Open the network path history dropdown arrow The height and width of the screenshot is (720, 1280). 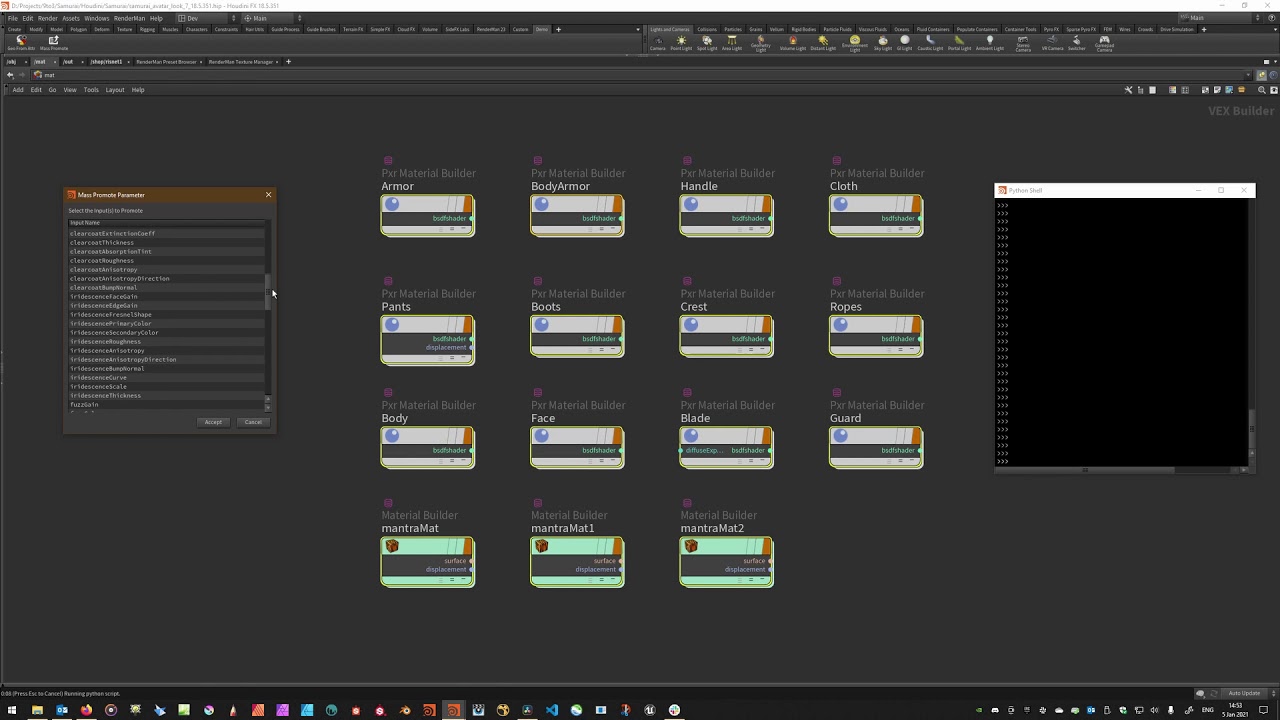click(1249, 75)
